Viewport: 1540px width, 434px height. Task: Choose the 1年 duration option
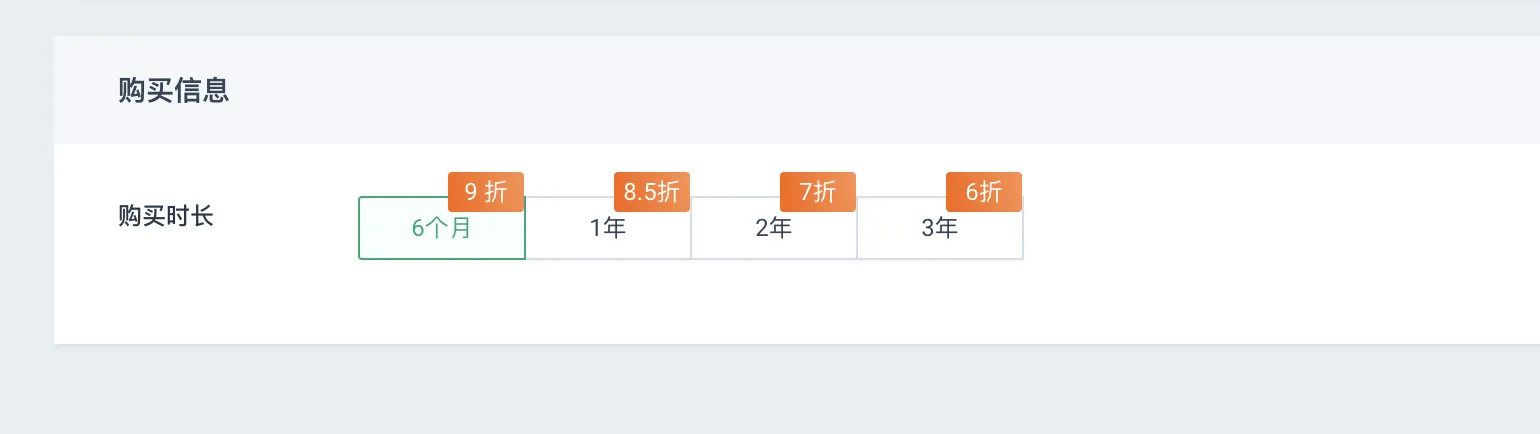(x=608, y=228)
